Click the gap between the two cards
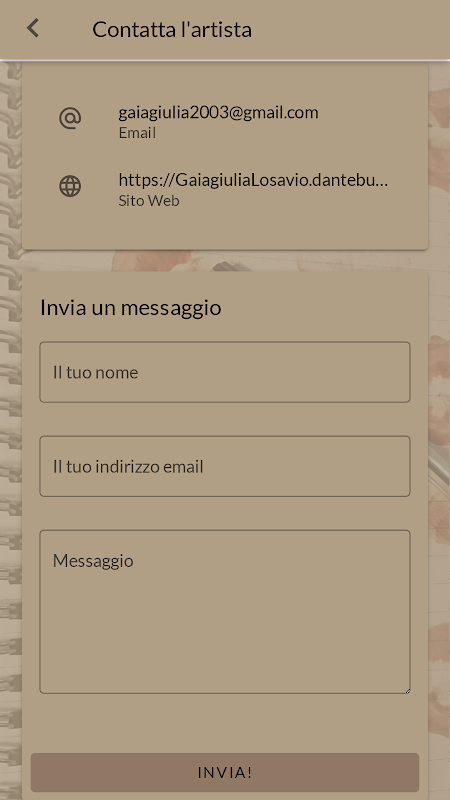The image size is (450, 800). (225, 260)
